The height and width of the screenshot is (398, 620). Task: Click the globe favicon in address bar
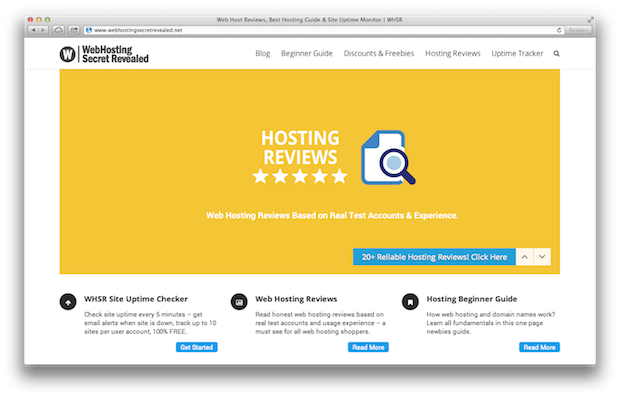pyautogui.click(x=89, y=30)
